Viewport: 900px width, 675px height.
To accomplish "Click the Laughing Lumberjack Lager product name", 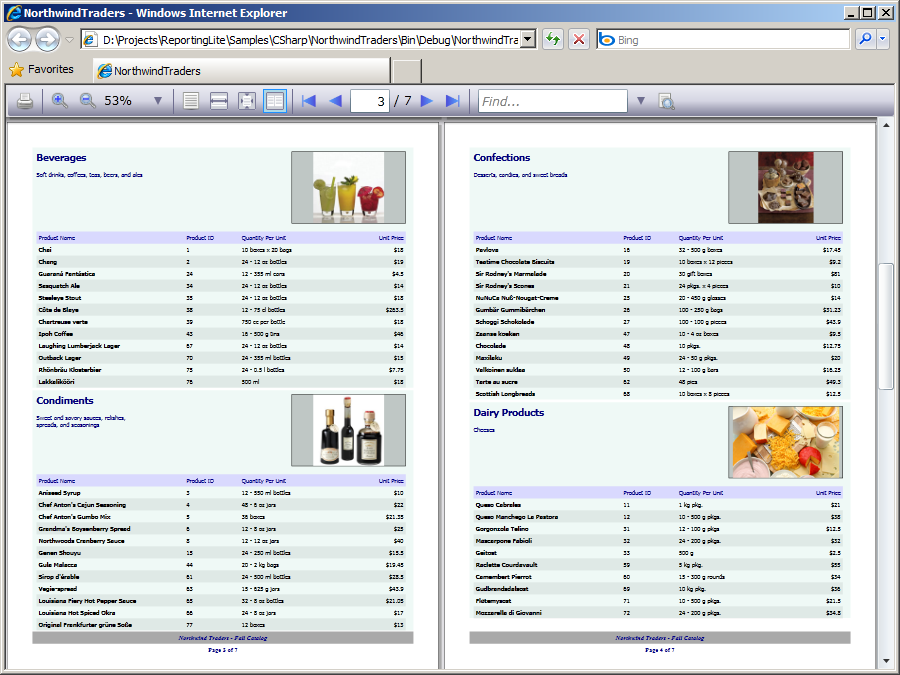I will pos(79,346).
